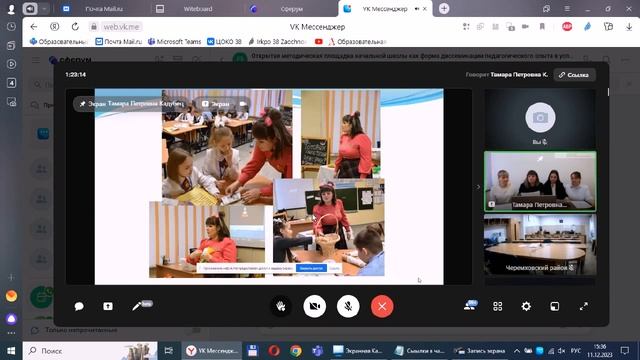Open Почта Mail.ru bookmark
Viewport: 640px width, 360px height.
pyautogui.click(x=118, y=42)
